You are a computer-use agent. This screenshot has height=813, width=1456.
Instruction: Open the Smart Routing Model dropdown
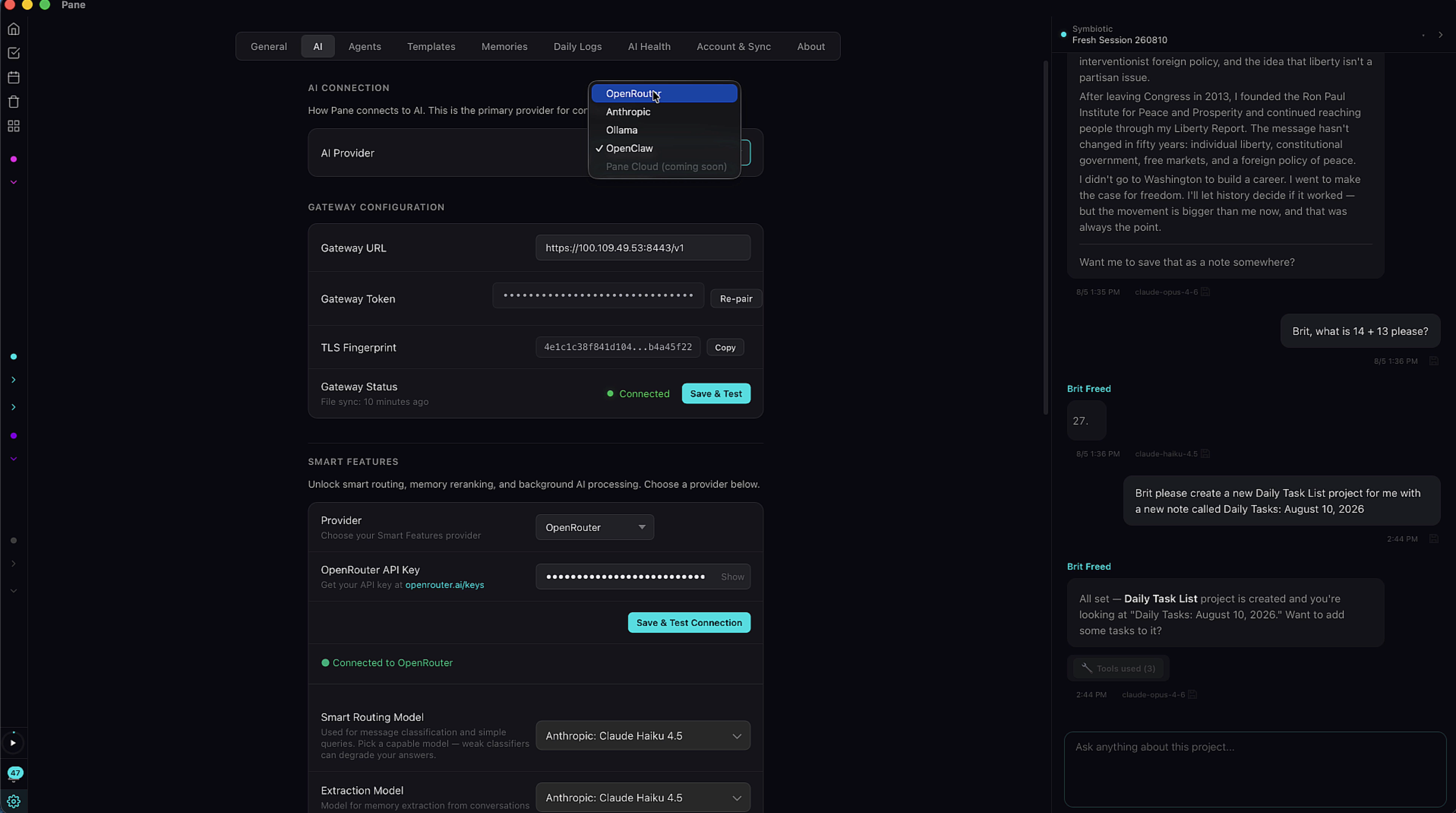pyautogui.click(x=643, y=735)
